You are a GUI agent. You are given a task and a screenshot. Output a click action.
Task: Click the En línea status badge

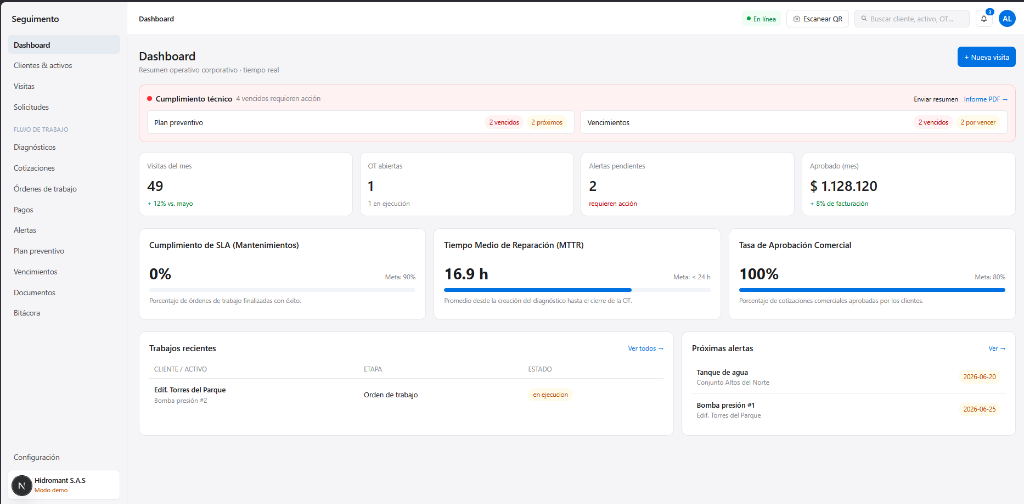(761, 19)
